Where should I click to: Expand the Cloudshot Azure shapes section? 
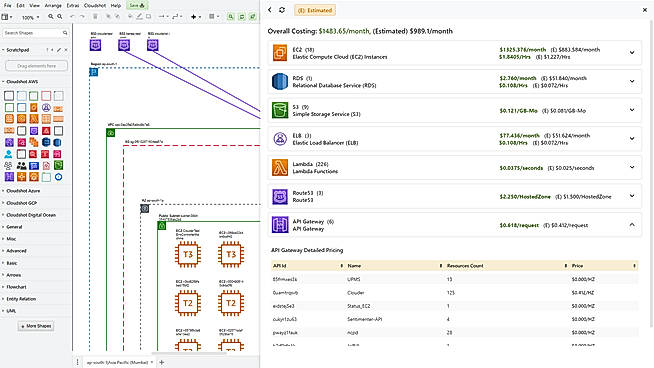point(23,191)
